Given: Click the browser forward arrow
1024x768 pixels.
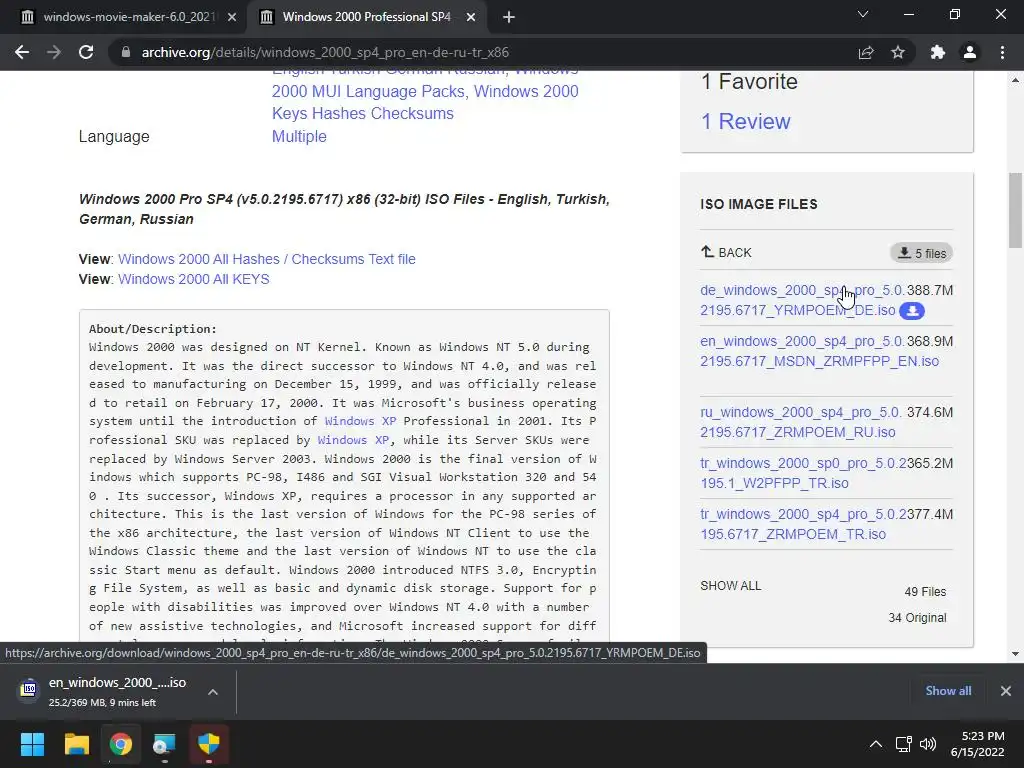Looking at the screenshot, I should pyautogui.click(x=54, y=52).
